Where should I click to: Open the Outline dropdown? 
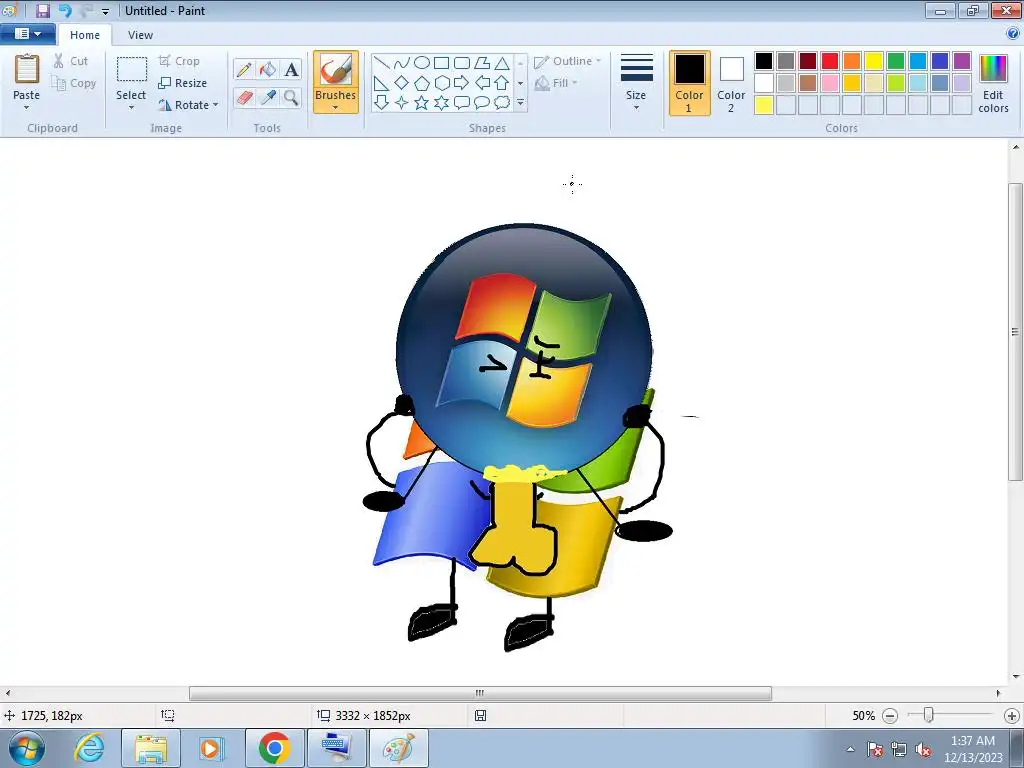point(568,61)
